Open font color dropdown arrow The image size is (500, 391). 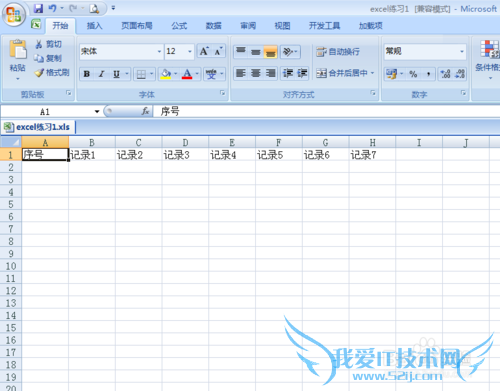(197, 74)
